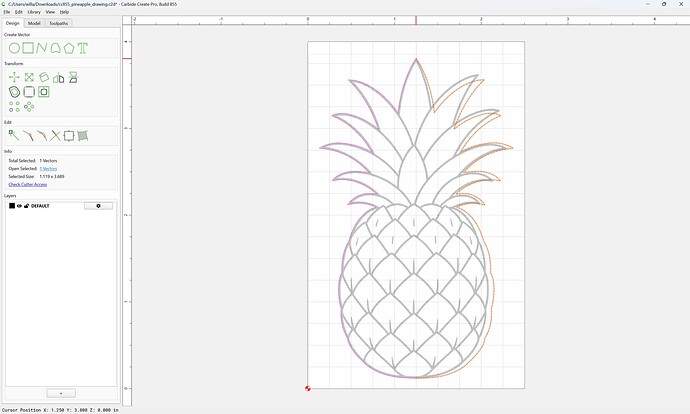Open the Library menu

coord(34,12)
